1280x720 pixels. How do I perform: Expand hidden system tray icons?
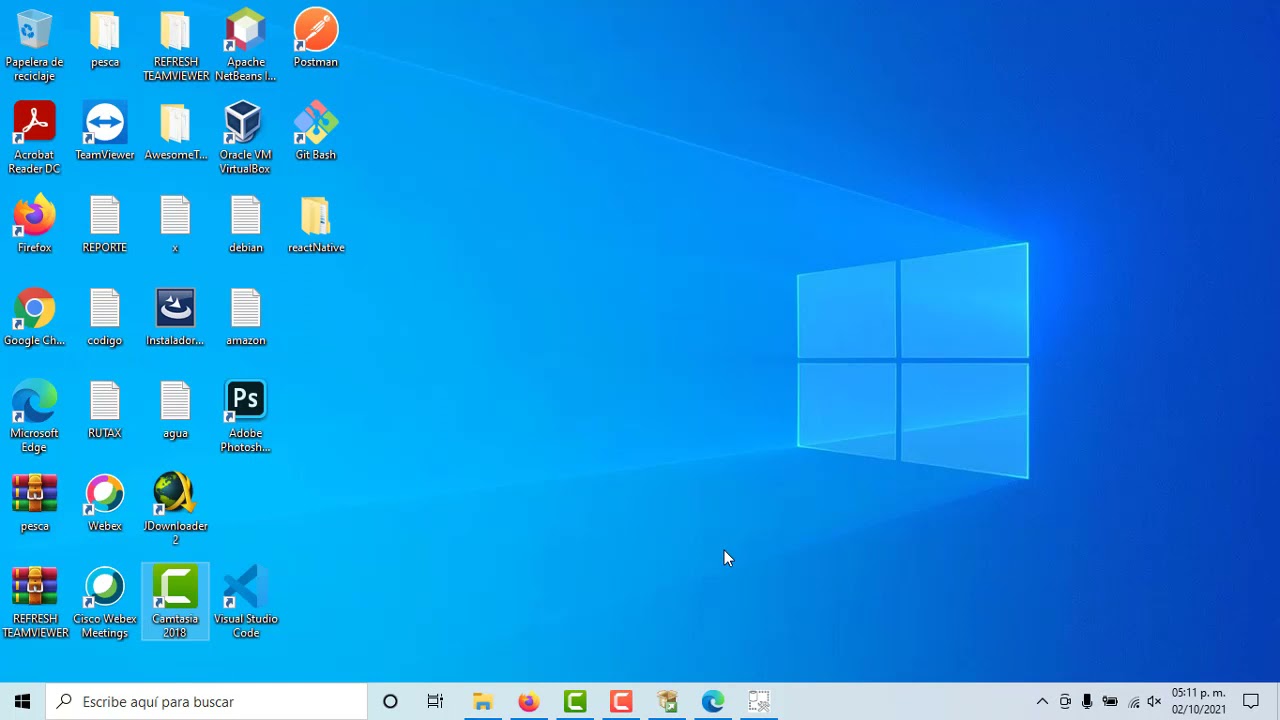[1042, 701]
